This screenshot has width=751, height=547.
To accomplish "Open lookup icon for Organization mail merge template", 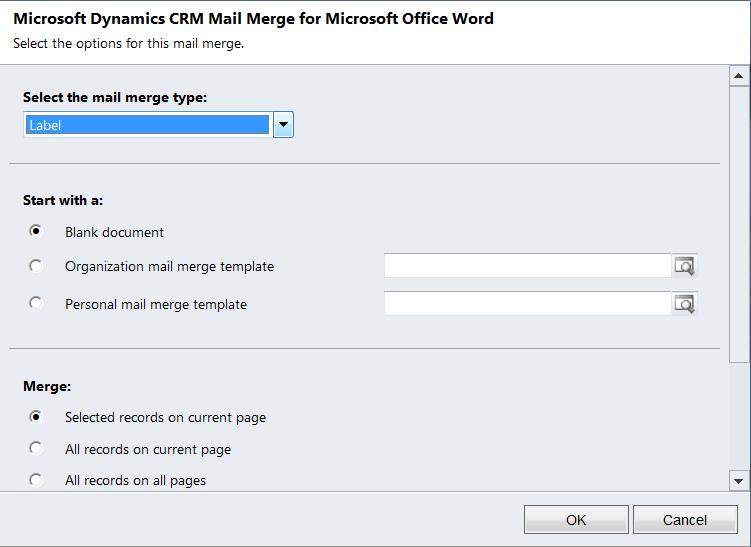I will [x=684, y=266].
